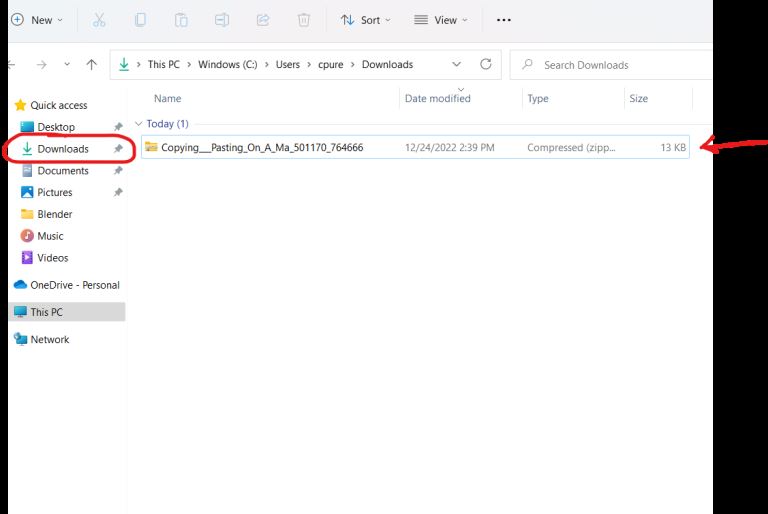Click the Delete trash can icon
The width and height of the screenshot is (768, 514).
(x=304, y=20)
